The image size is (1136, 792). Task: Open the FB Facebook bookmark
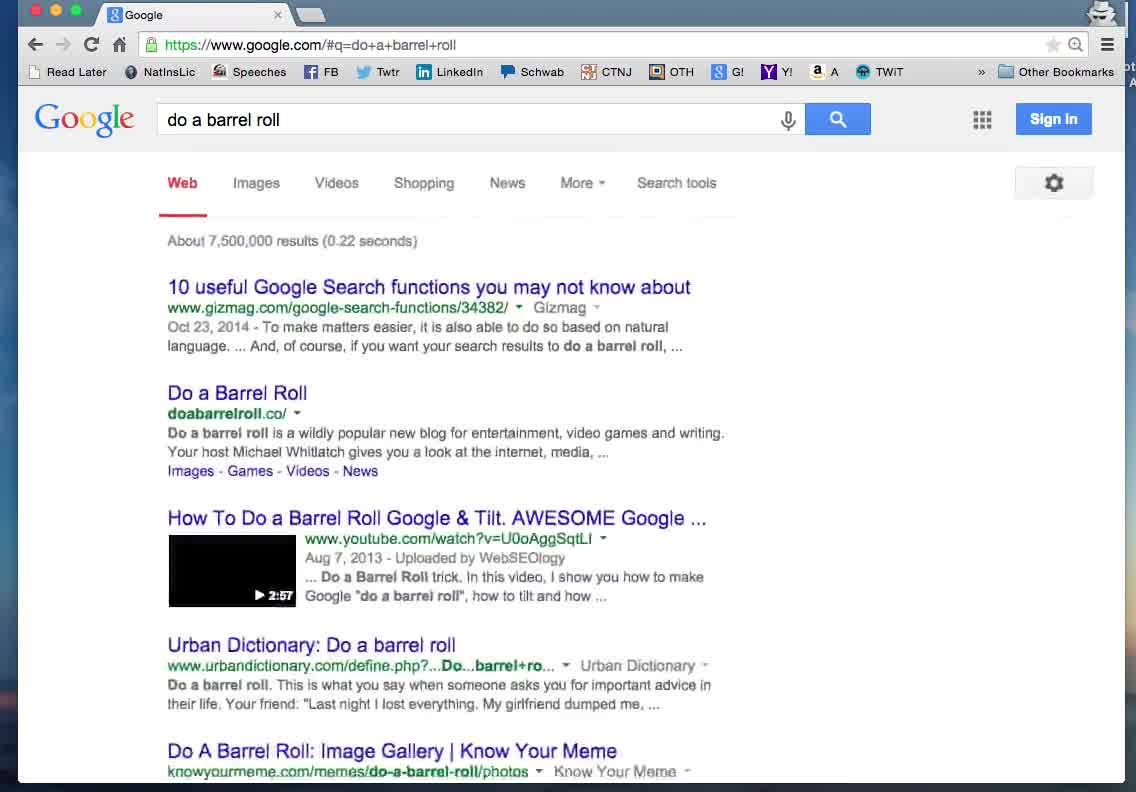coord(321,72)
